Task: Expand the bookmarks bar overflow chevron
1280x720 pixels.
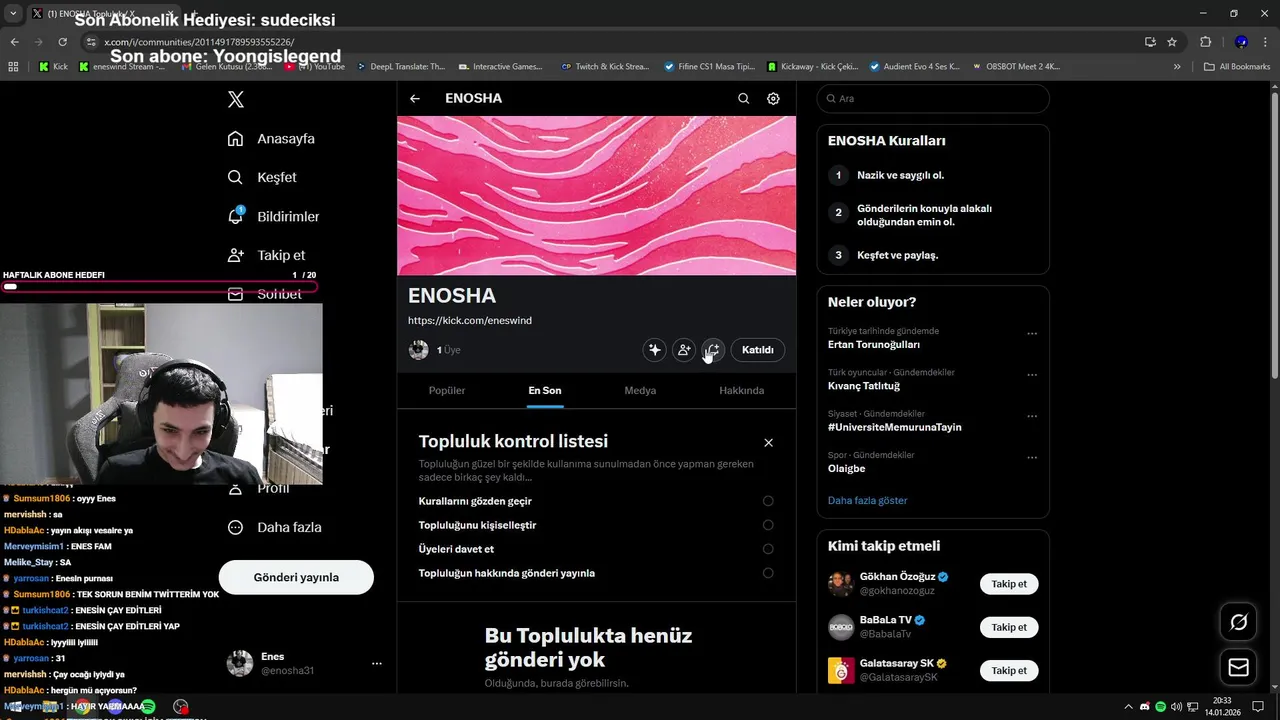Action: (1177, 67)
